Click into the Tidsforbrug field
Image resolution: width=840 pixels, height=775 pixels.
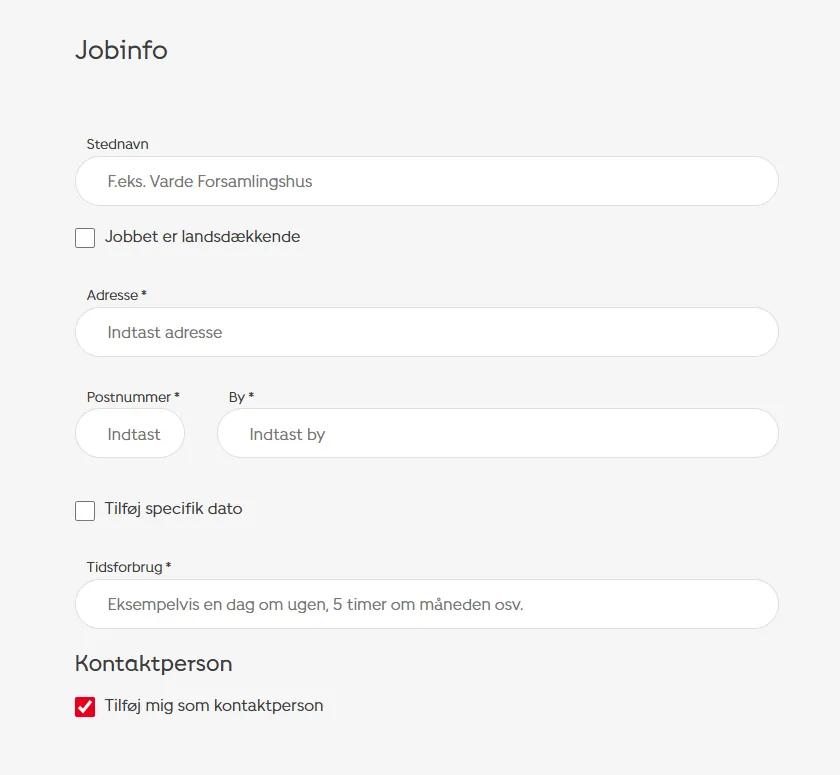click(x=426, y=604)
